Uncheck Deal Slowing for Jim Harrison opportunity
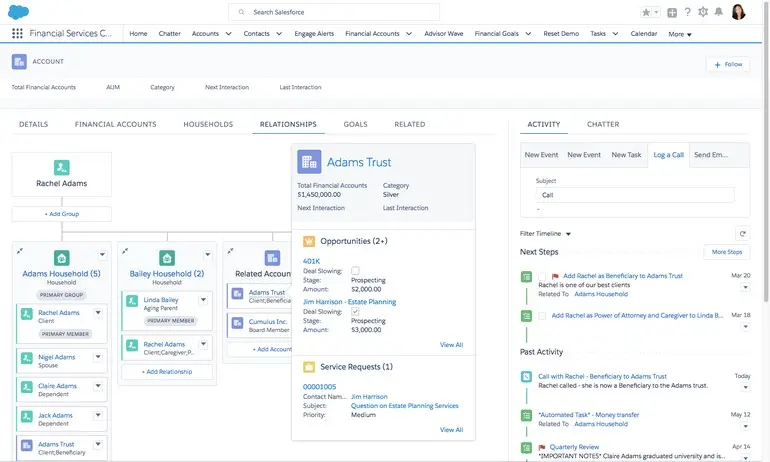The width and height of the screenshot is (770, 462). 355,311
